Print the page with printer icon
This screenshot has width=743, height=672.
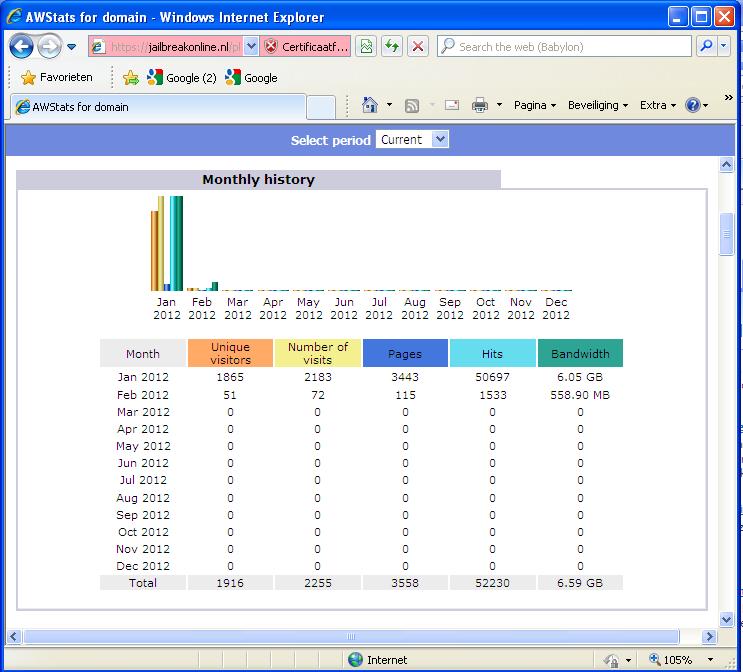click(480, 105)
